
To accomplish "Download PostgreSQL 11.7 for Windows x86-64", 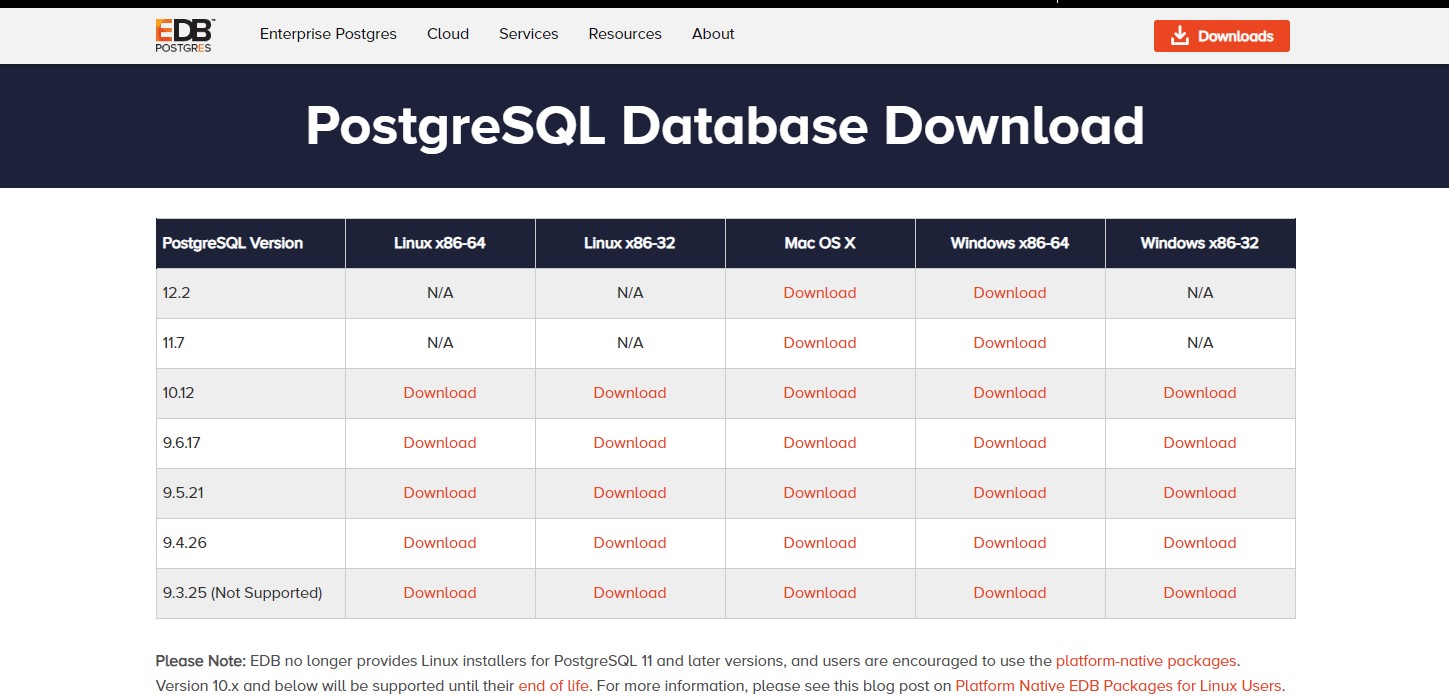I will (x=1009, y=342).
